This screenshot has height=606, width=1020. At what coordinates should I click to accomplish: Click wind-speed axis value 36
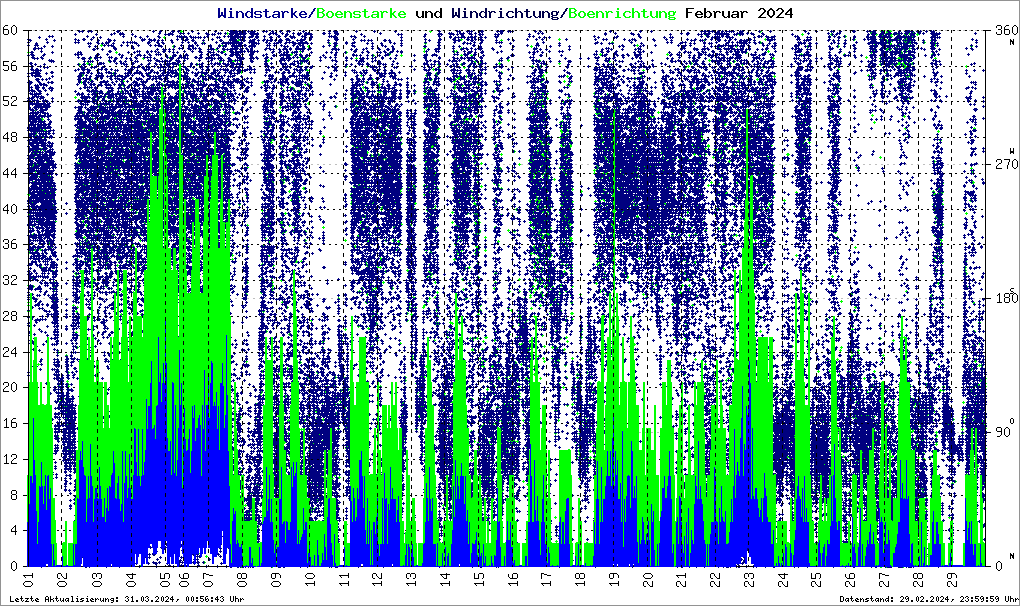coord(10,244)
